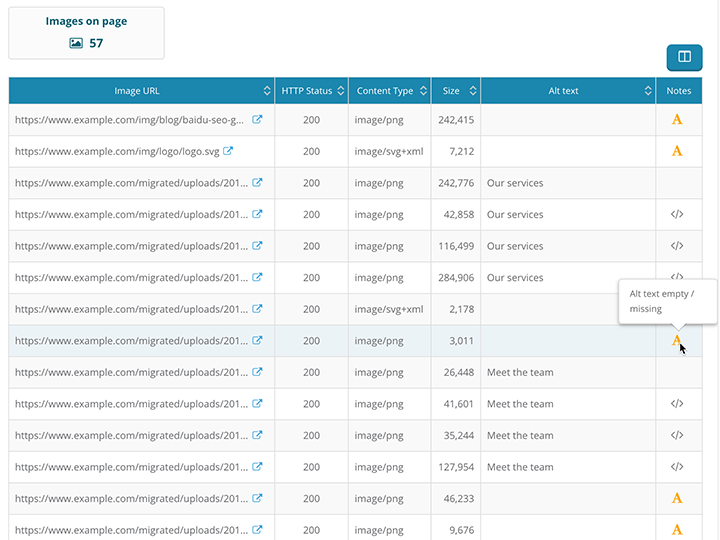Click the logo.svg image URL link
This screenshot has width=720, height=540.
point(118,151)
